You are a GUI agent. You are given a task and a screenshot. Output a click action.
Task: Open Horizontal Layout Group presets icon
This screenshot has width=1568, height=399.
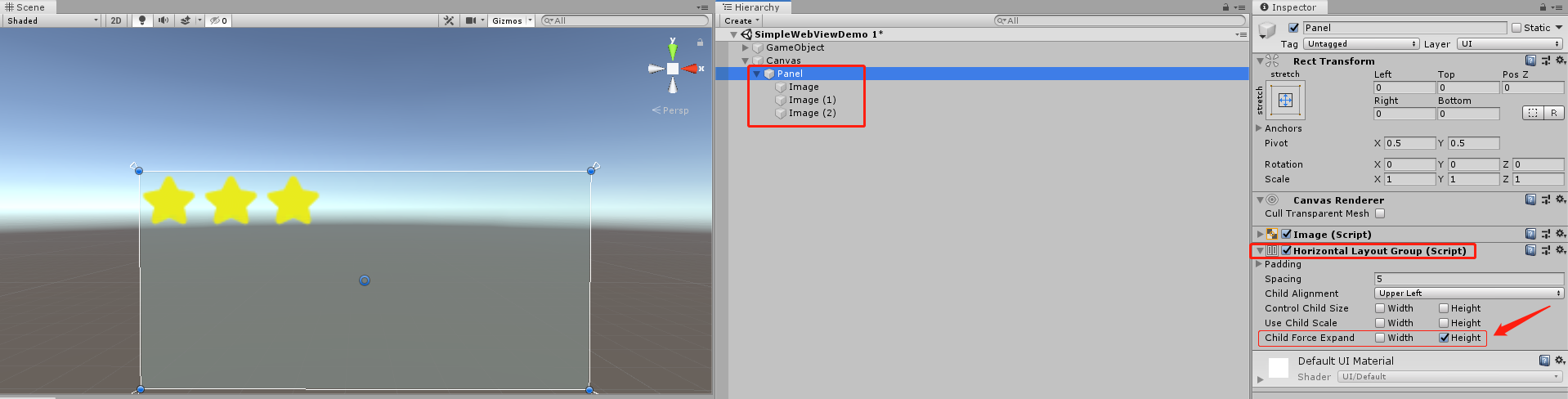coord(1546,250)
